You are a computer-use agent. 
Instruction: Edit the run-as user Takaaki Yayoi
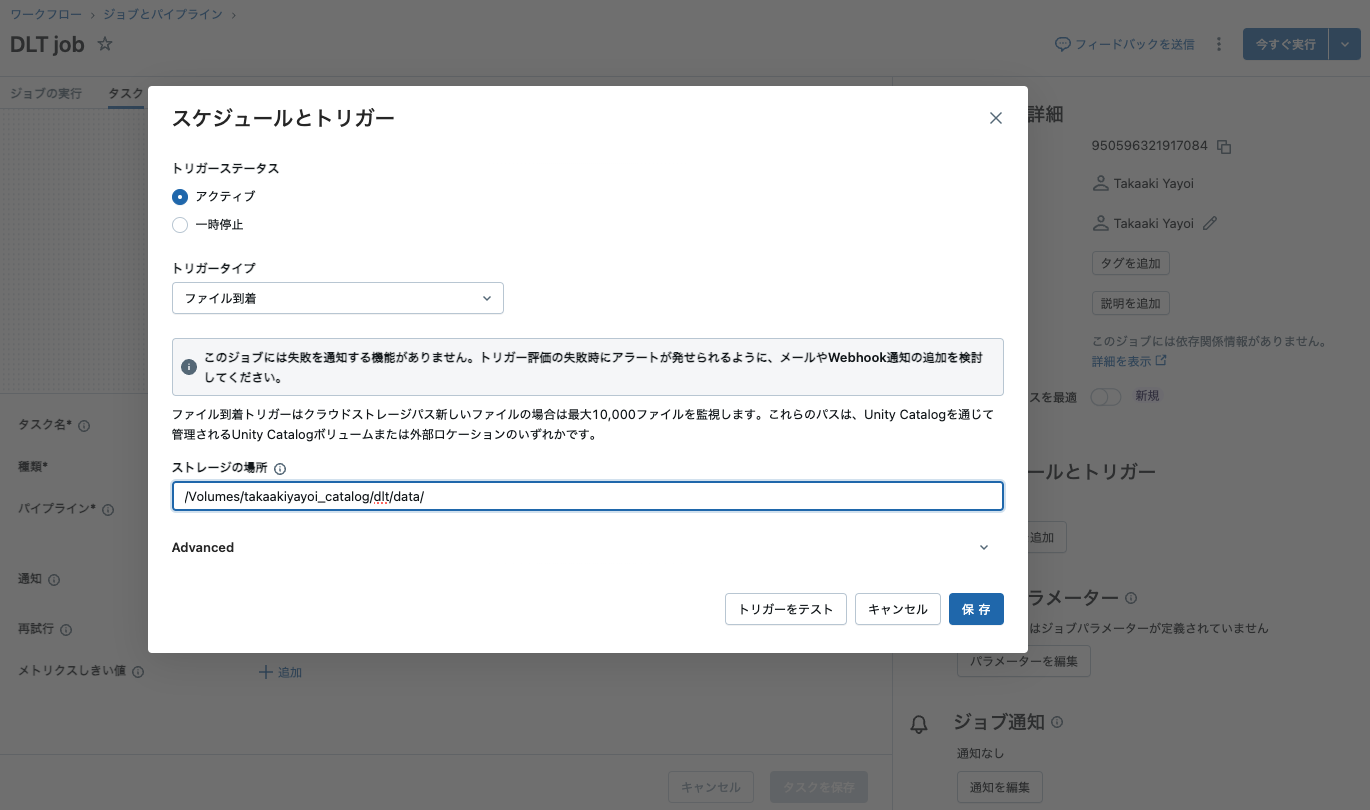point(1209,222)
